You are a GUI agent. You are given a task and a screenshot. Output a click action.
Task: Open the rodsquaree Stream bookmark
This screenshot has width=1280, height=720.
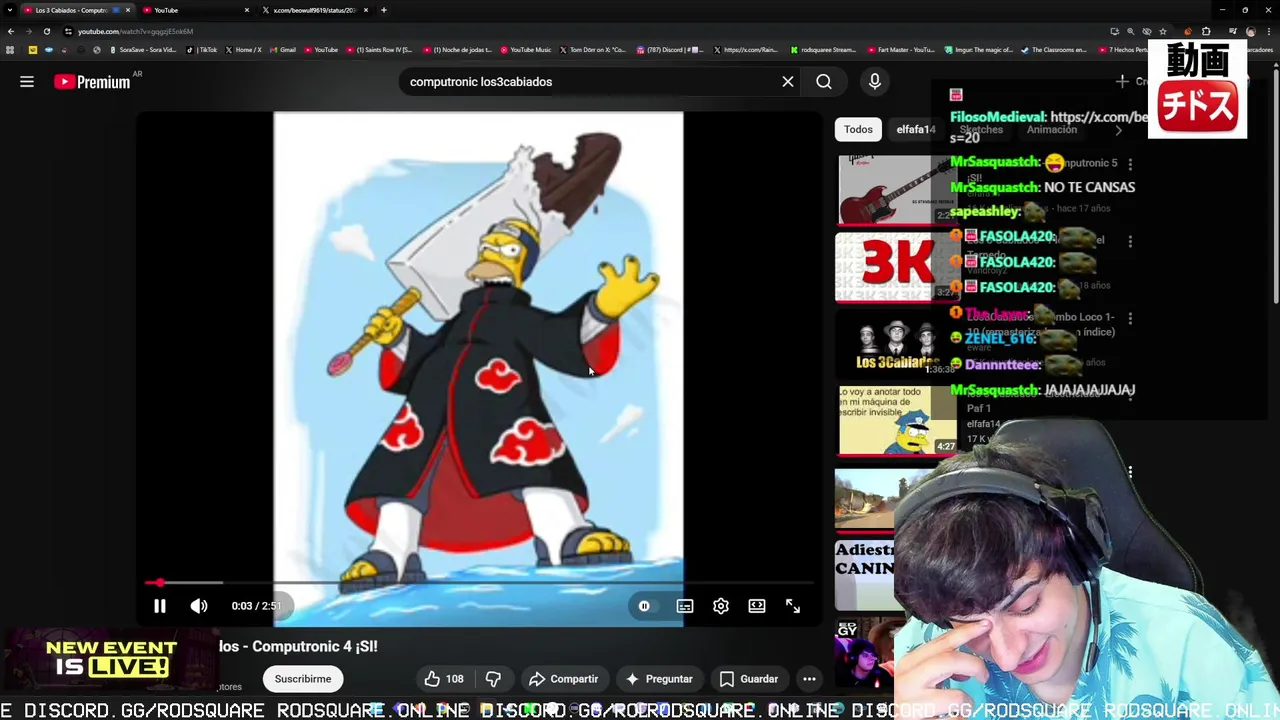[823, 49]
